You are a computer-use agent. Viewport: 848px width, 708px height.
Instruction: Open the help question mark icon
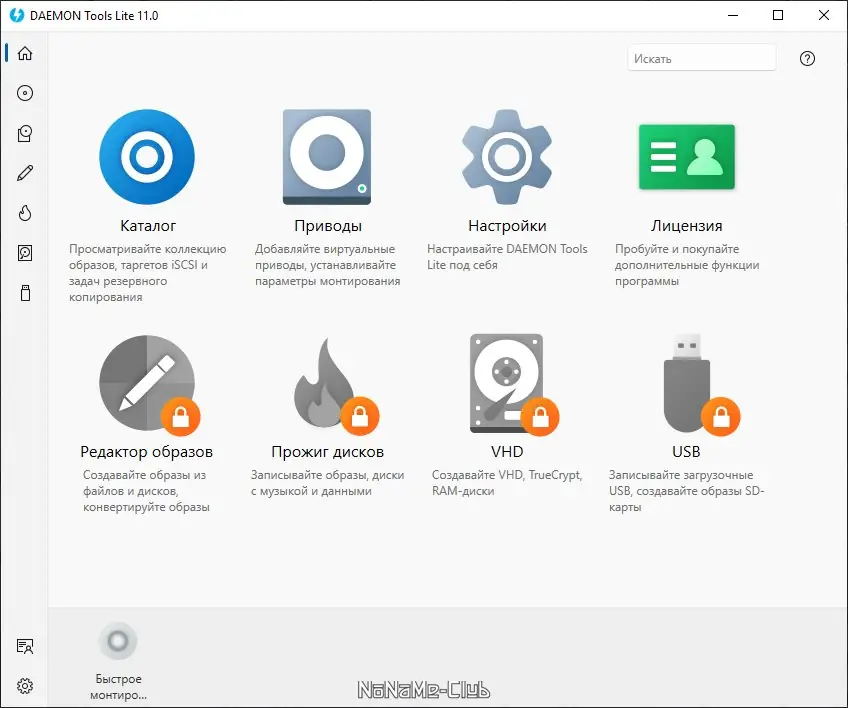[807, 58]
